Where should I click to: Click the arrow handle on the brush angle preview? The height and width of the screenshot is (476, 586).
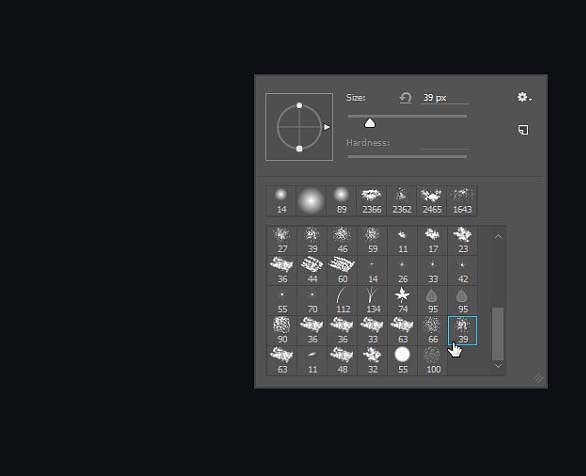point(327,127)
